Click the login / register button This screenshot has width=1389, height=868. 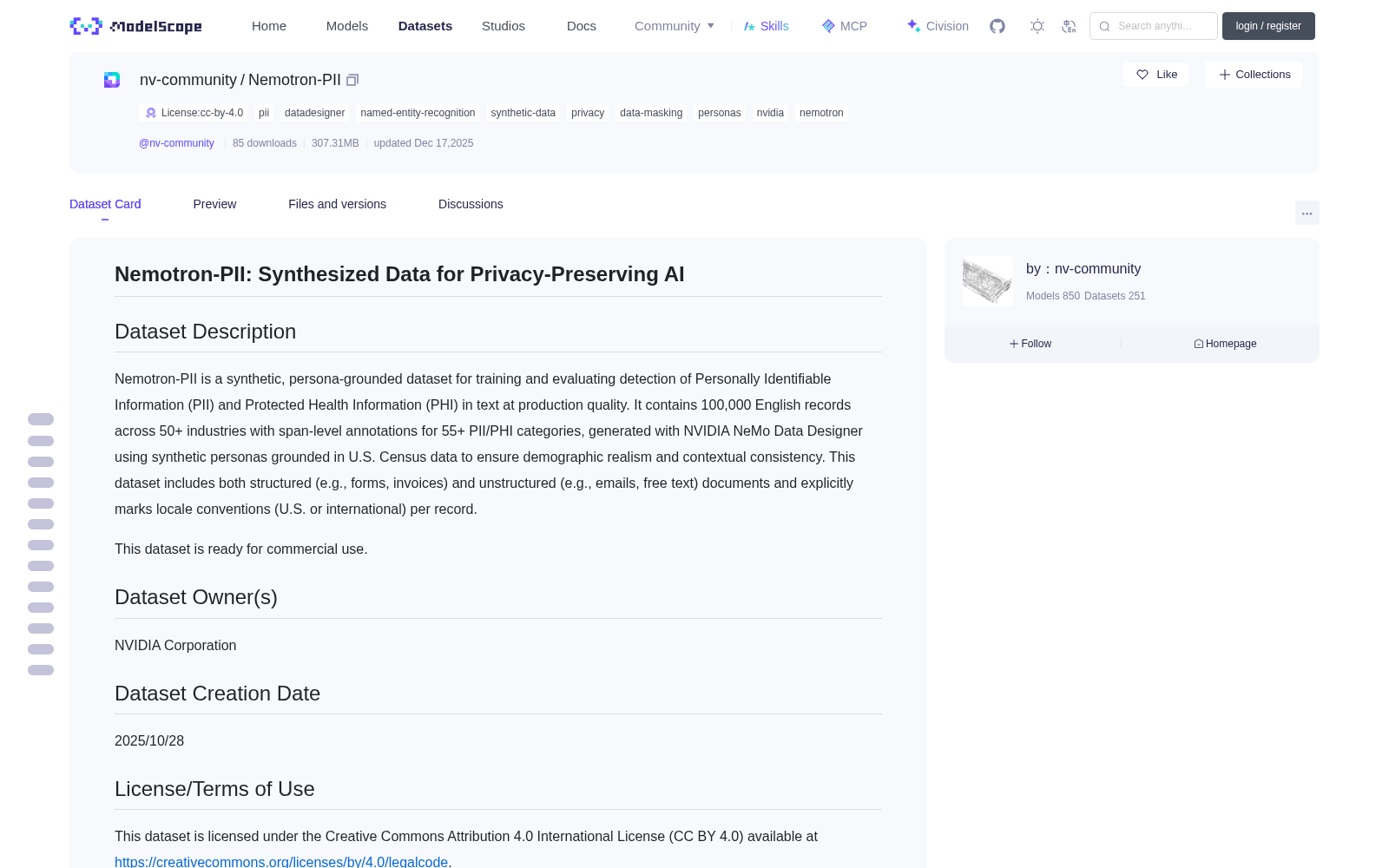1268,26
